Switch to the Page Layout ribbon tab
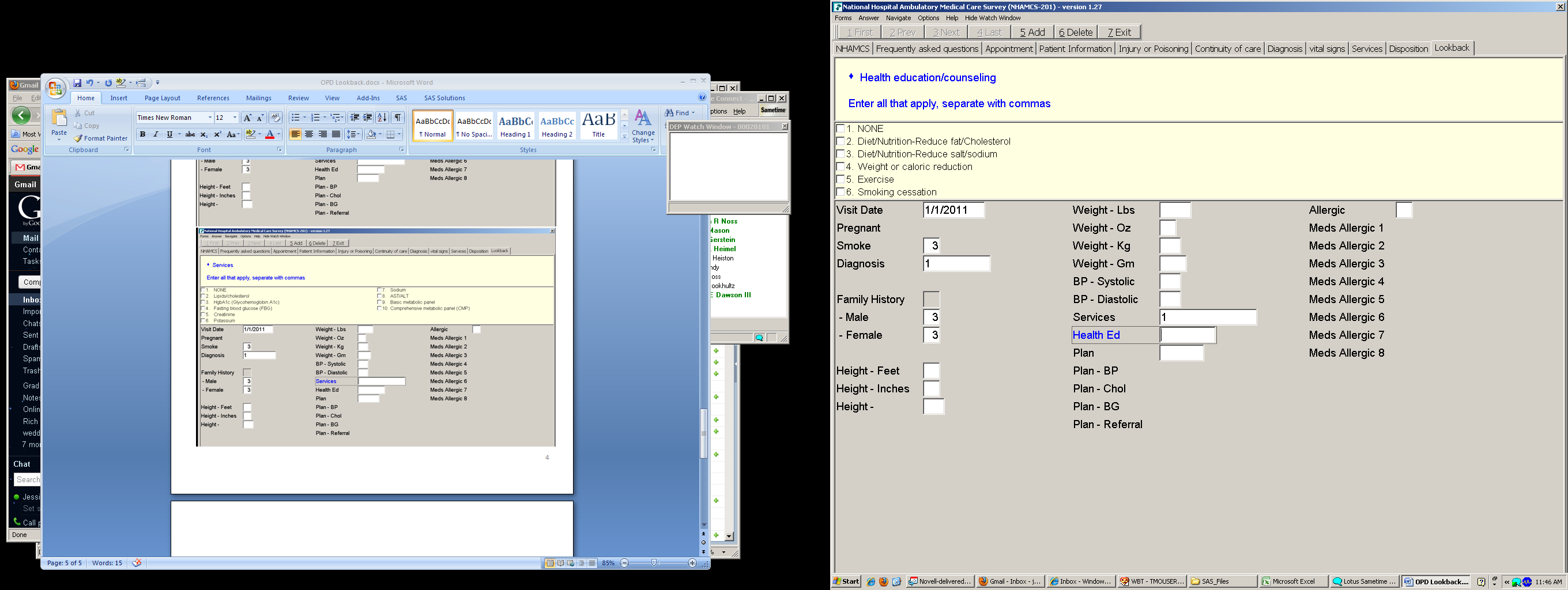 [x=162, y=98]
